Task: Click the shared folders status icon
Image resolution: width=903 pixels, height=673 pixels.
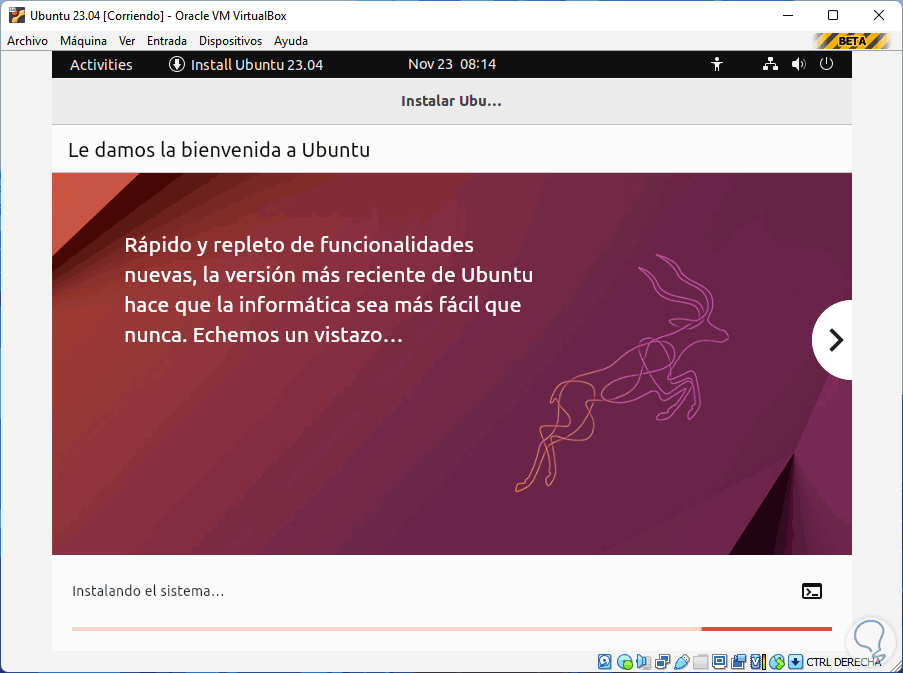Action: pyautogui.click(x=700, y=661)
